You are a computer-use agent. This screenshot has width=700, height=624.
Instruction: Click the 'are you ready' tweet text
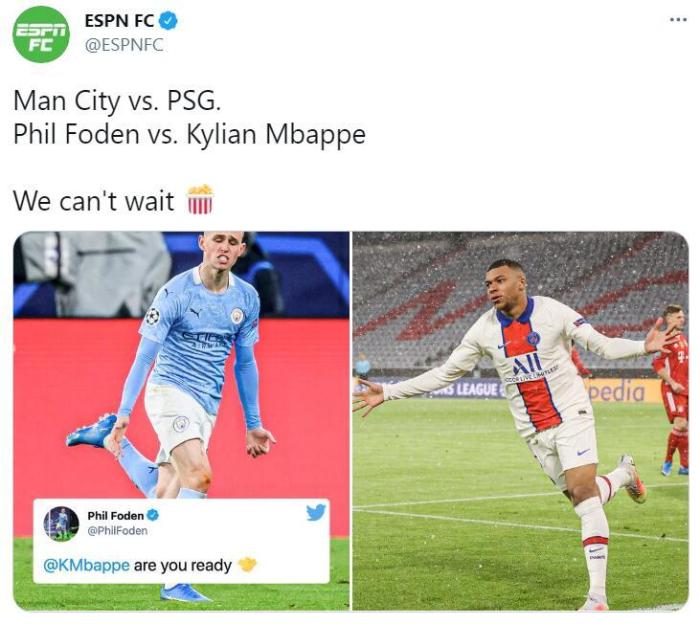click(183, 566)
